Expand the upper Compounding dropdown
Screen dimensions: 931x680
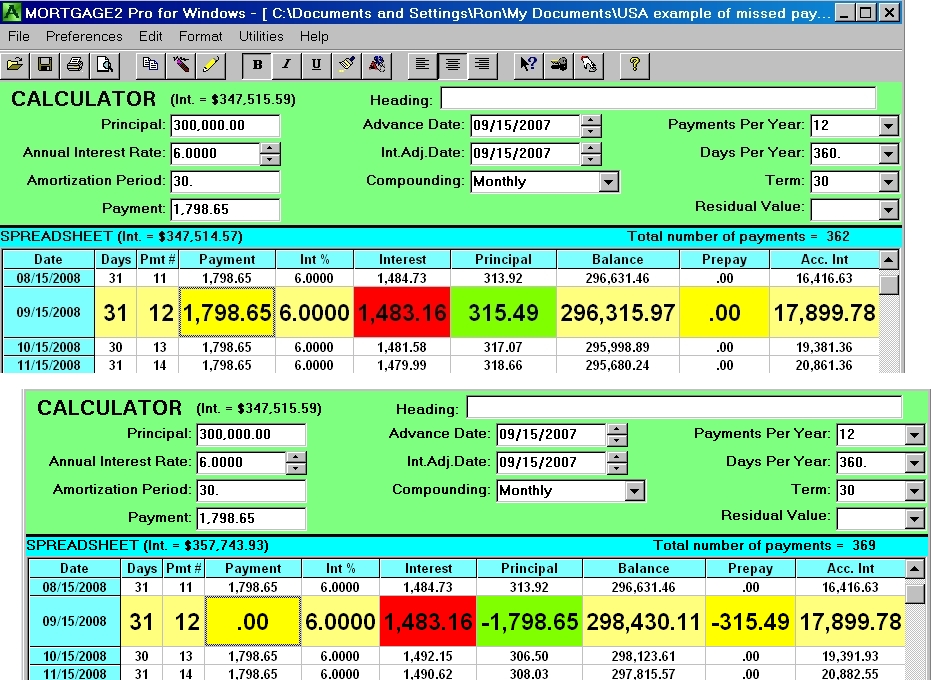pyautogui.click(x=608, y=182)
